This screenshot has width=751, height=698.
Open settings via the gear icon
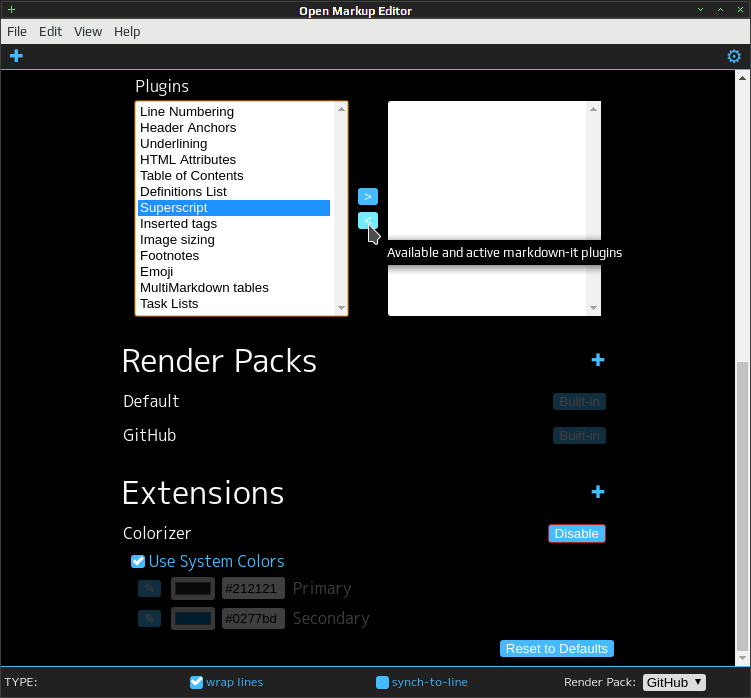point(734,56)
